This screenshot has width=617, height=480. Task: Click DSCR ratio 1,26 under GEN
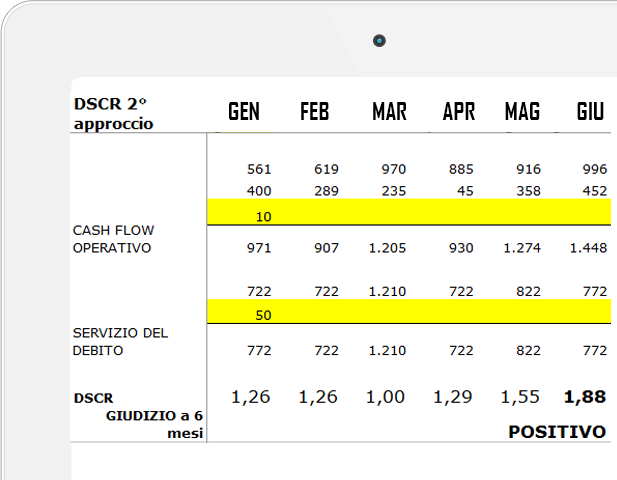click(251, 397)
